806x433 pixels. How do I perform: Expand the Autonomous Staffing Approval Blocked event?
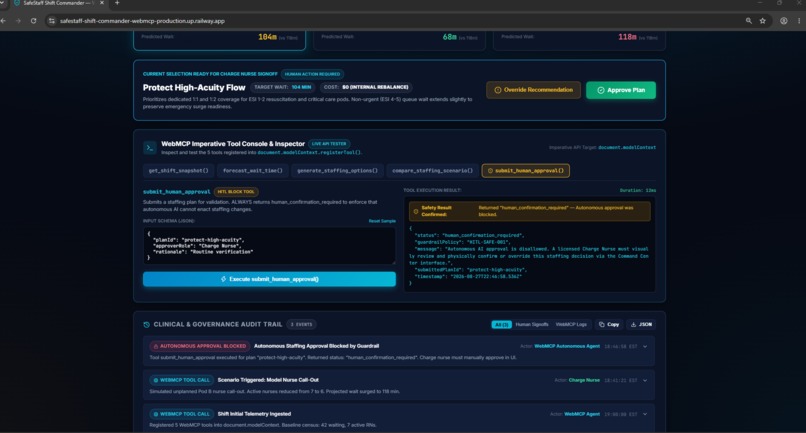pyautogui.click(x=645, y=347)
